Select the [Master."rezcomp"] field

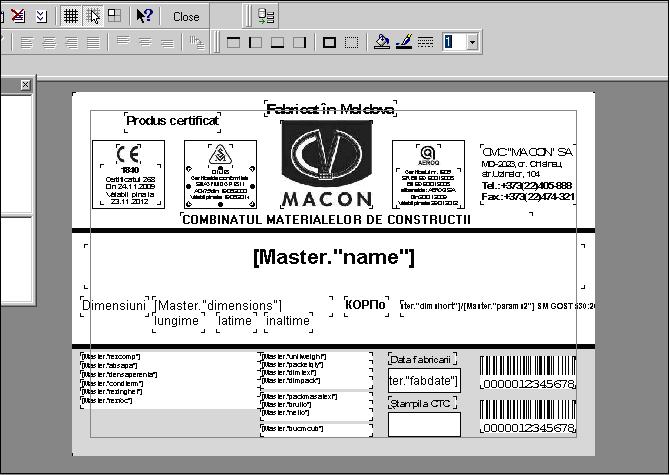169,356
